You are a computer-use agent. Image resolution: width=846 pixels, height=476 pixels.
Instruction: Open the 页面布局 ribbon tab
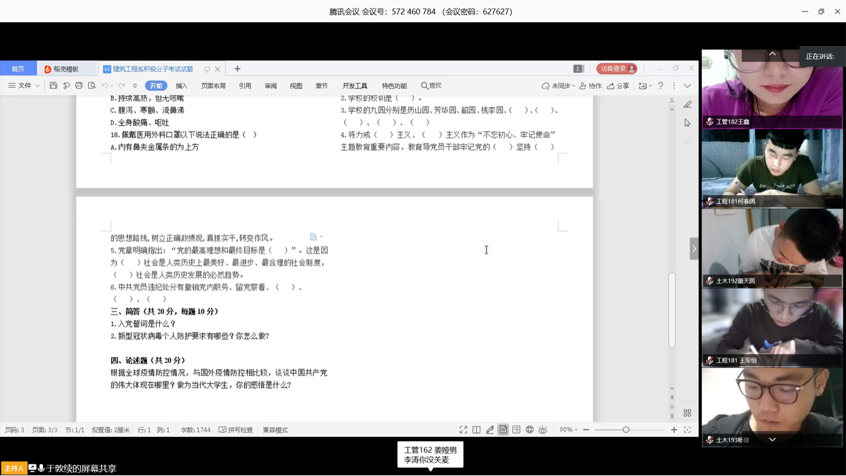213,86
